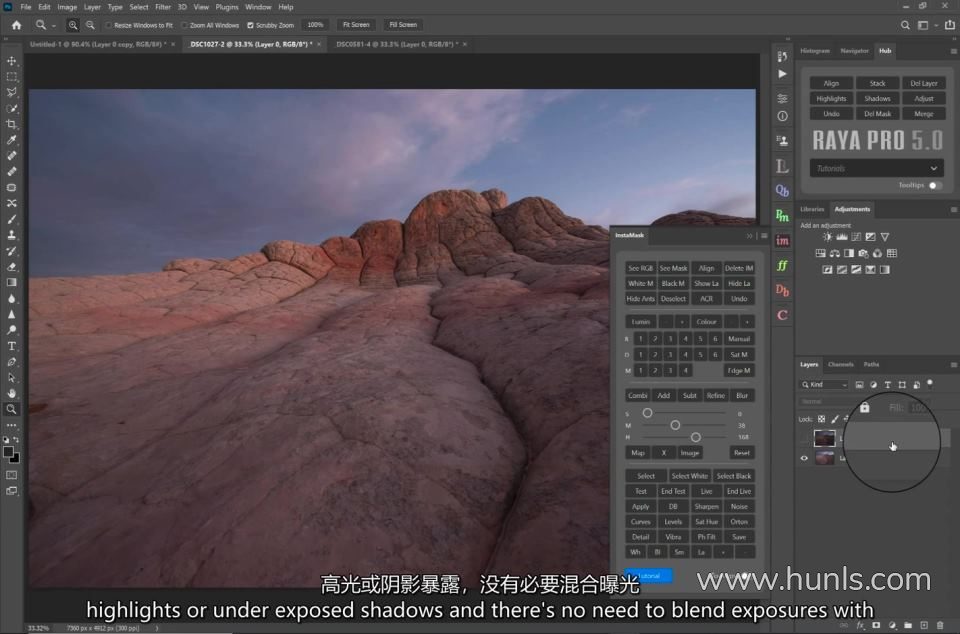Switch to the Channels tab

pyautogui.click(x=841, y=364)
